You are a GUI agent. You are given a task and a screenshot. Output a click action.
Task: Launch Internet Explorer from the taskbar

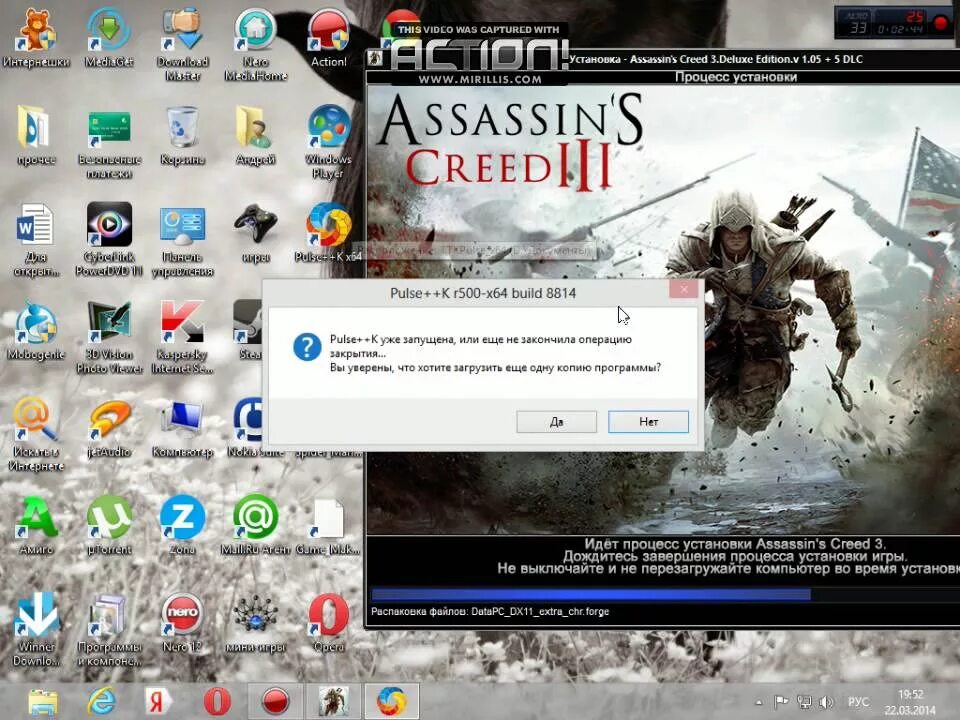pos(102,702)
